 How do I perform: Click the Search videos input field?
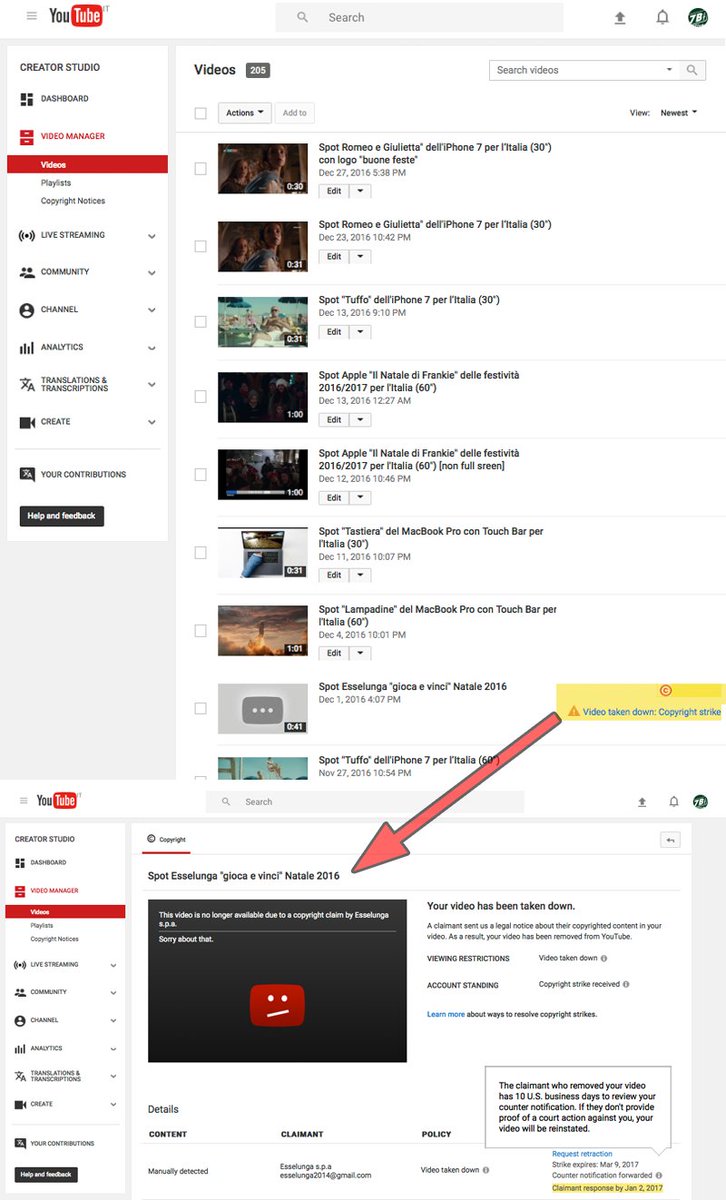(576, 70)
